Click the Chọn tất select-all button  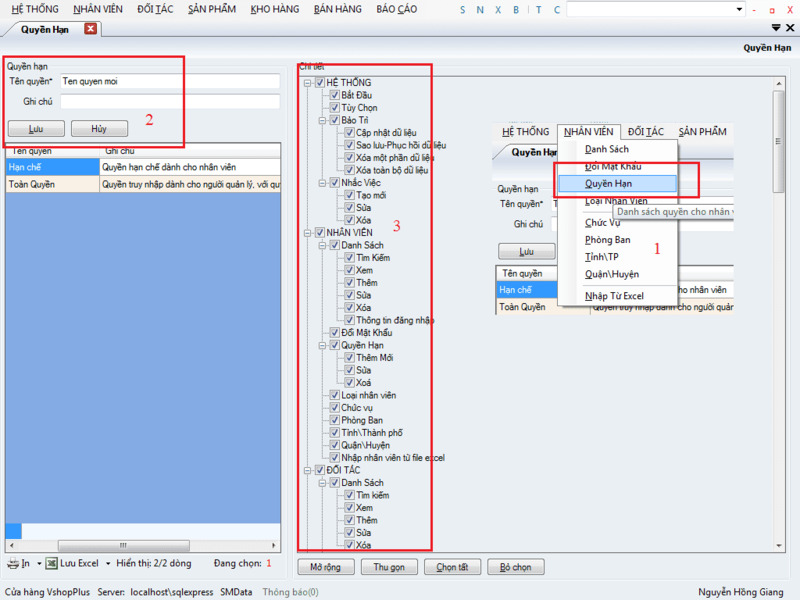(x=452, y=567)
